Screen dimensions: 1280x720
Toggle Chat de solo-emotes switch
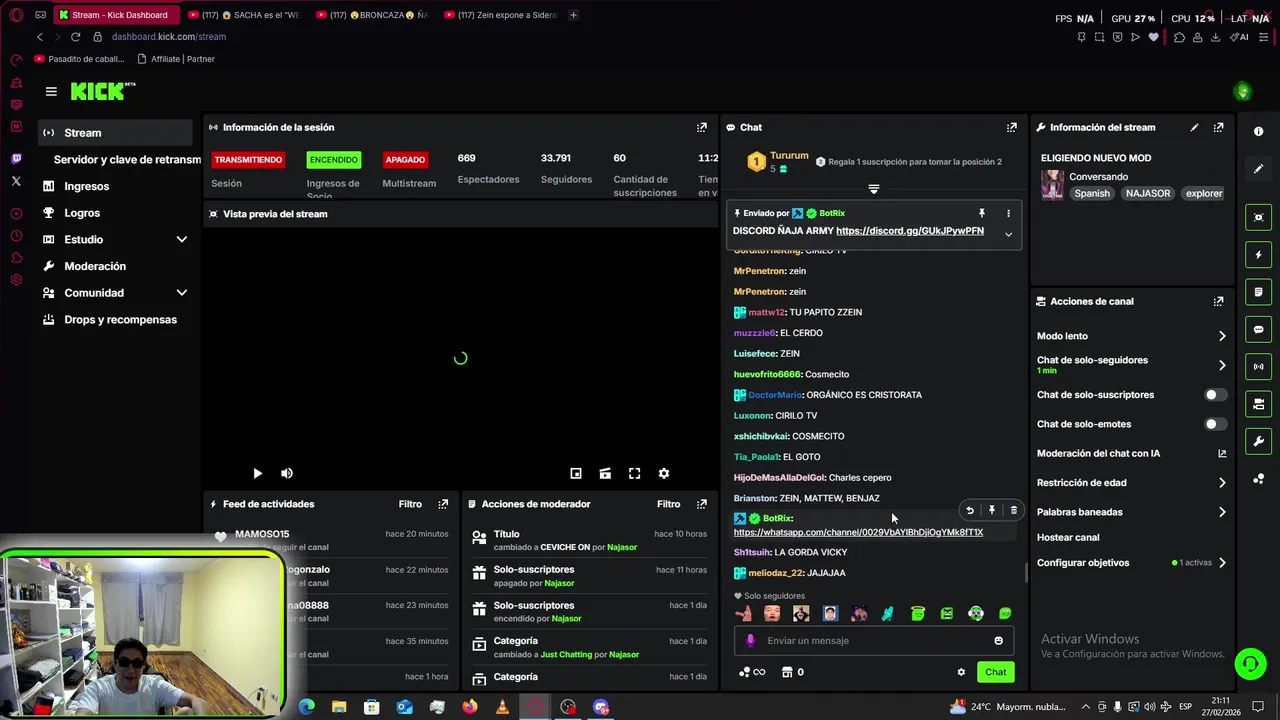pos(1214,424)
